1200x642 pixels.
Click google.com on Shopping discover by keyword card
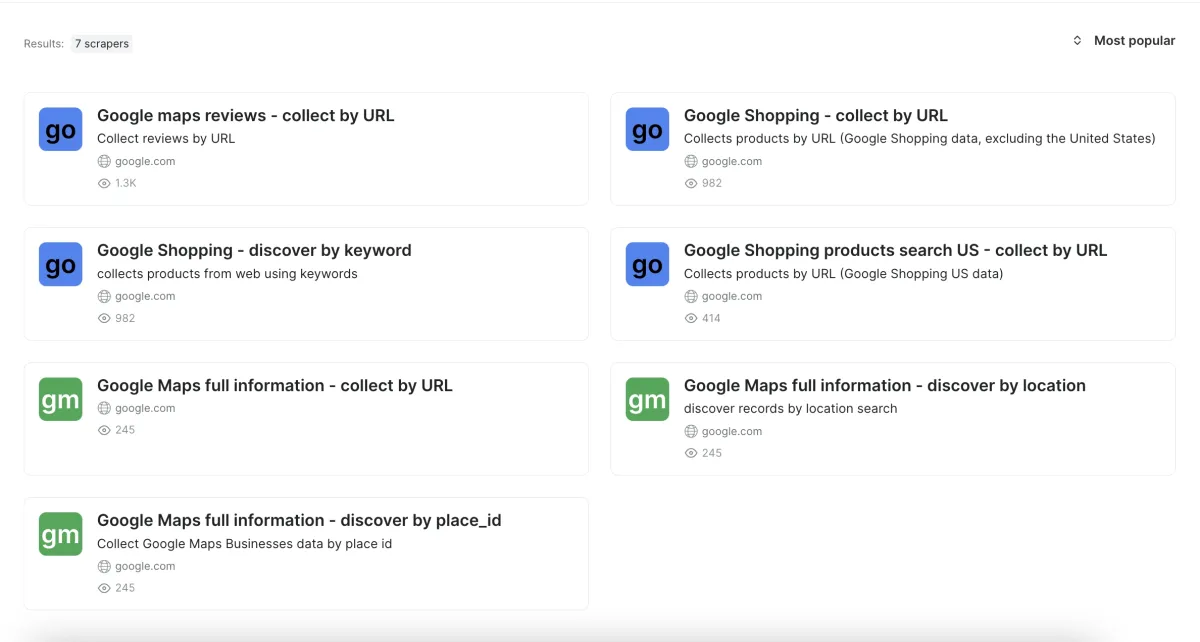(145, 296)
